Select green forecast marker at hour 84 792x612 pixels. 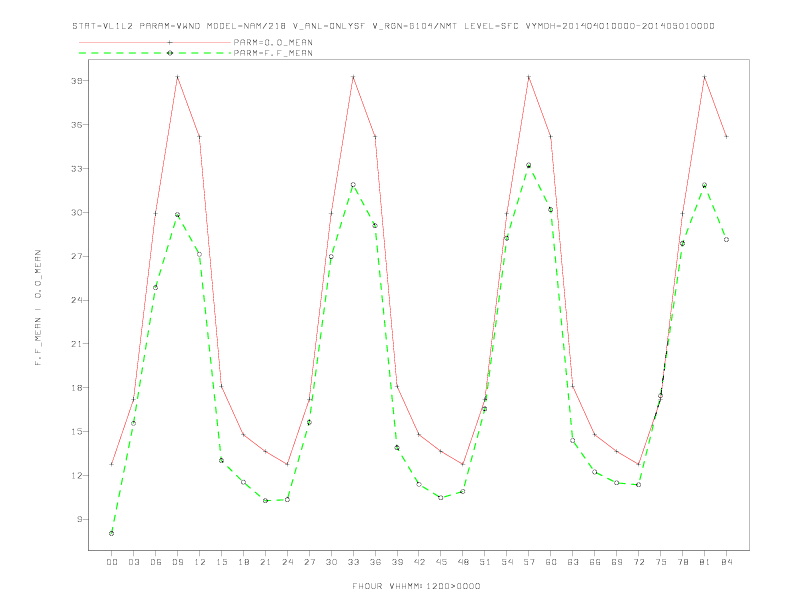(726, 239)
